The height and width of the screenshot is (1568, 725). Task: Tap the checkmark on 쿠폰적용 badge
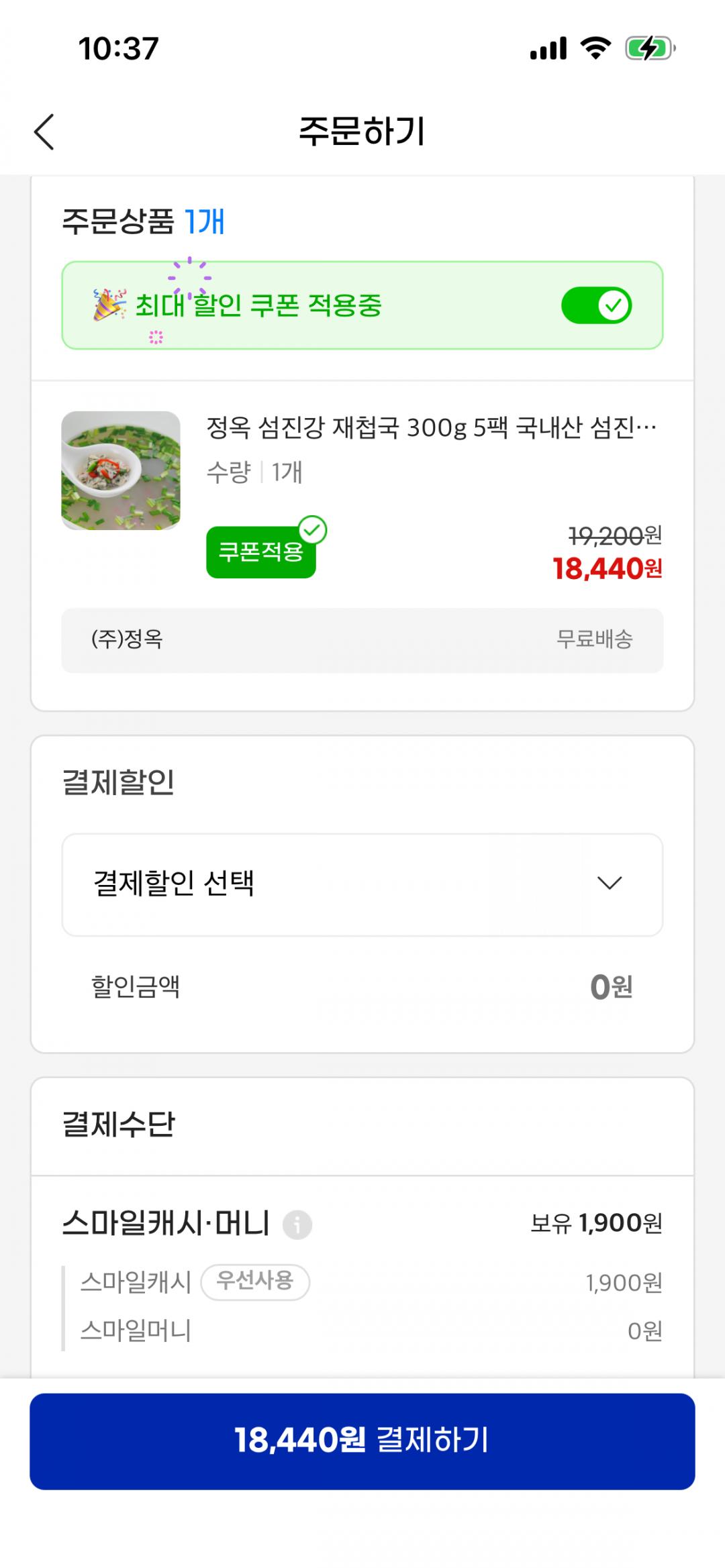point(312,531)
